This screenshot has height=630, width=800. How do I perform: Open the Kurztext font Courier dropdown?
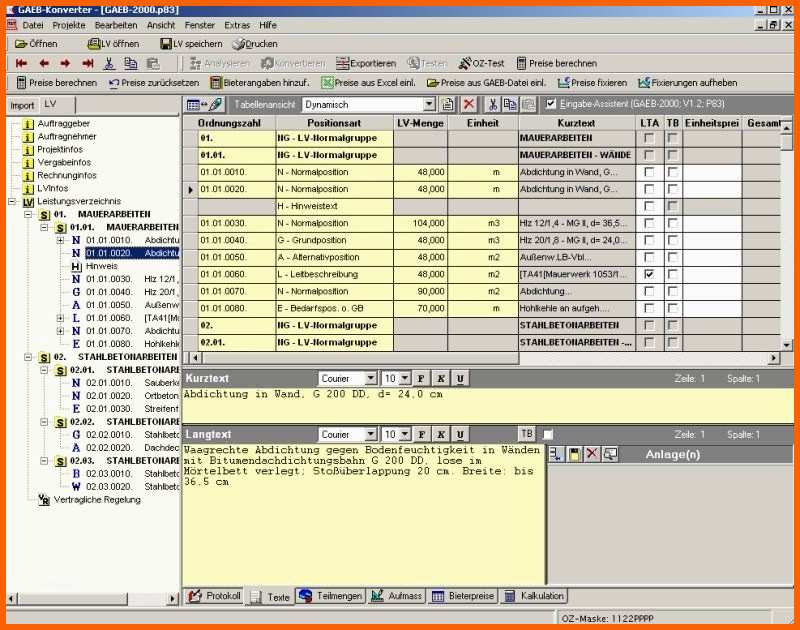click(371, 379)
